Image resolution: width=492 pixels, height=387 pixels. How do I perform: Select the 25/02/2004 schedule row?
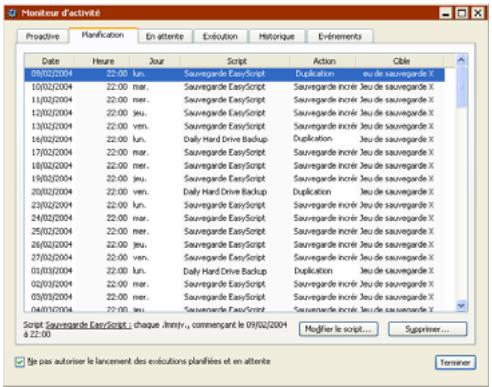click(x=234, y=231)
